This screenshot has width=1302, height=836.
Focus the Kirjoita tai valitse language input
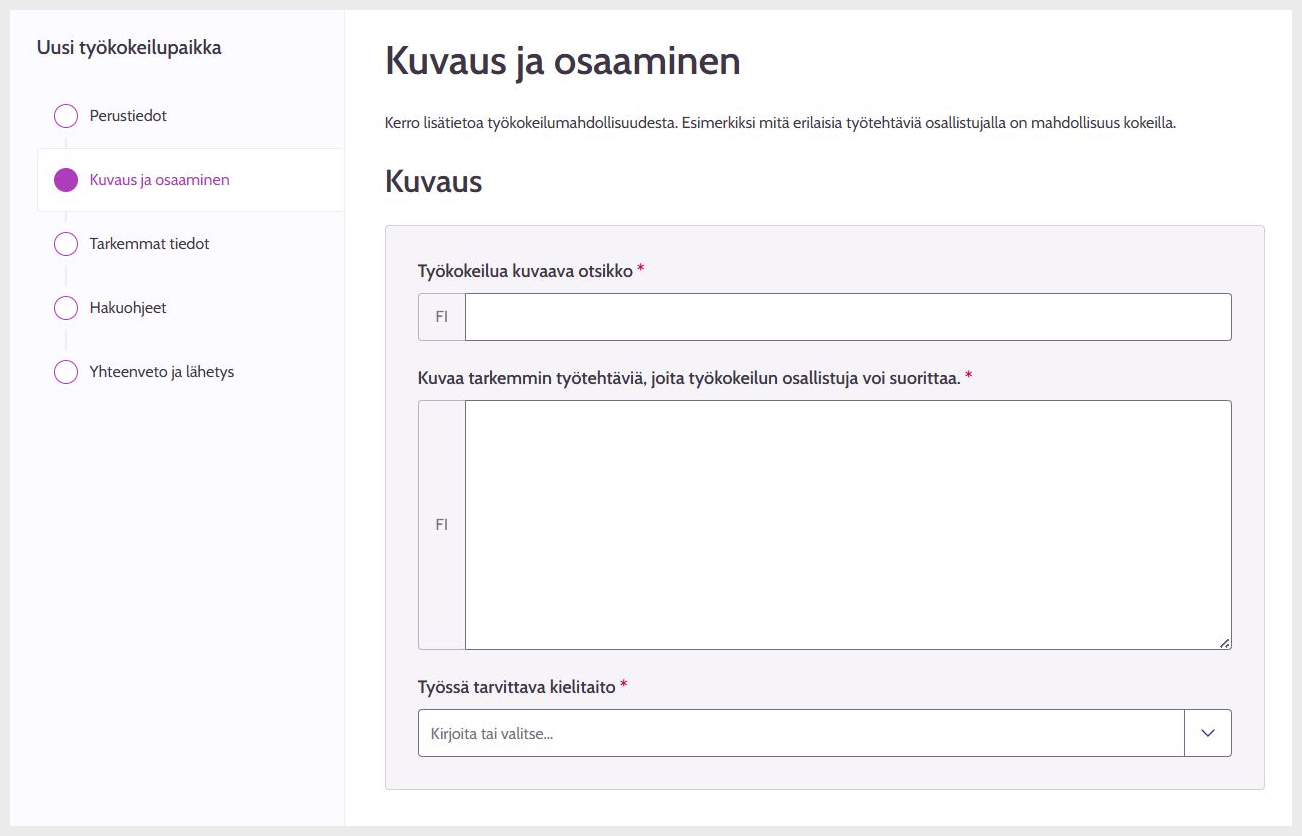(801, 733)
